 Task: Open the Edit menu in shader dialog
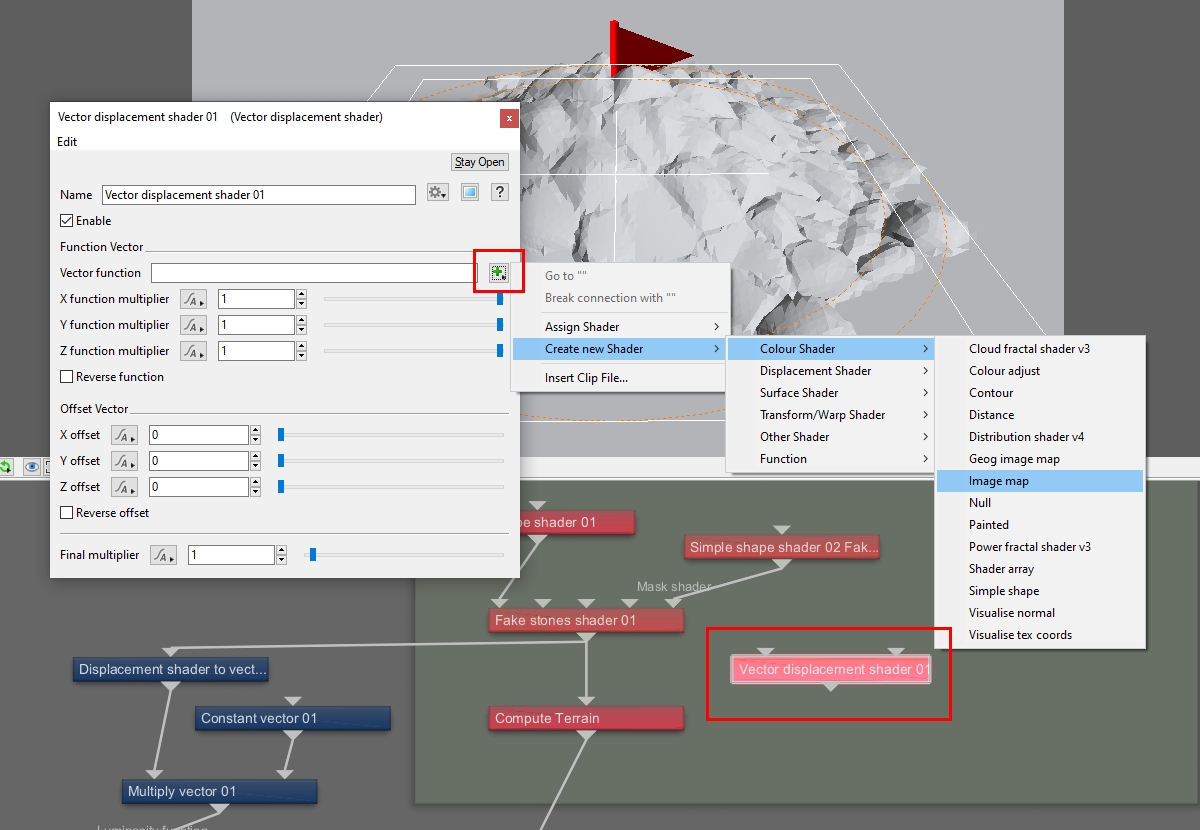tap(67, 142)
